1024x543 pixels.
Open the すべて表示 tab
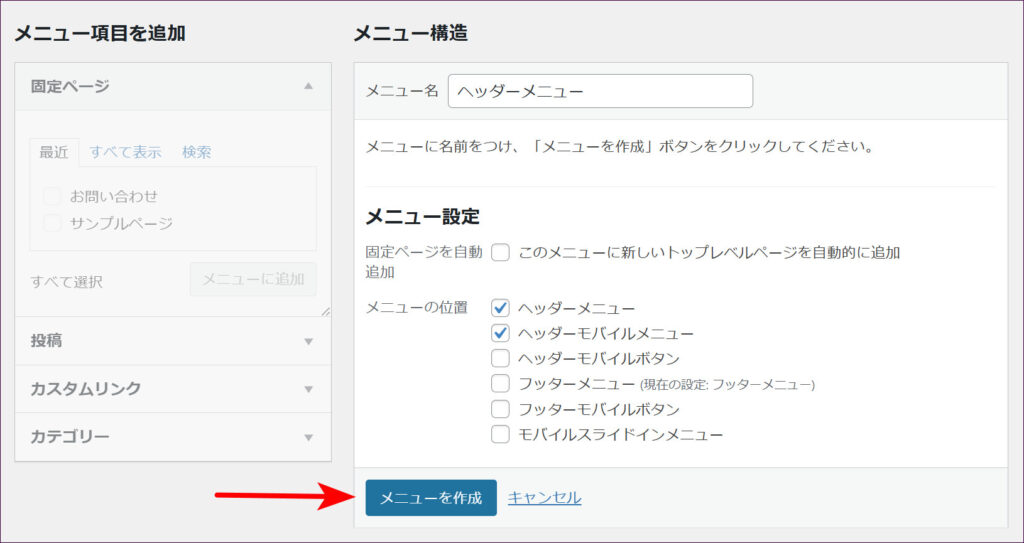click(125, 152)
